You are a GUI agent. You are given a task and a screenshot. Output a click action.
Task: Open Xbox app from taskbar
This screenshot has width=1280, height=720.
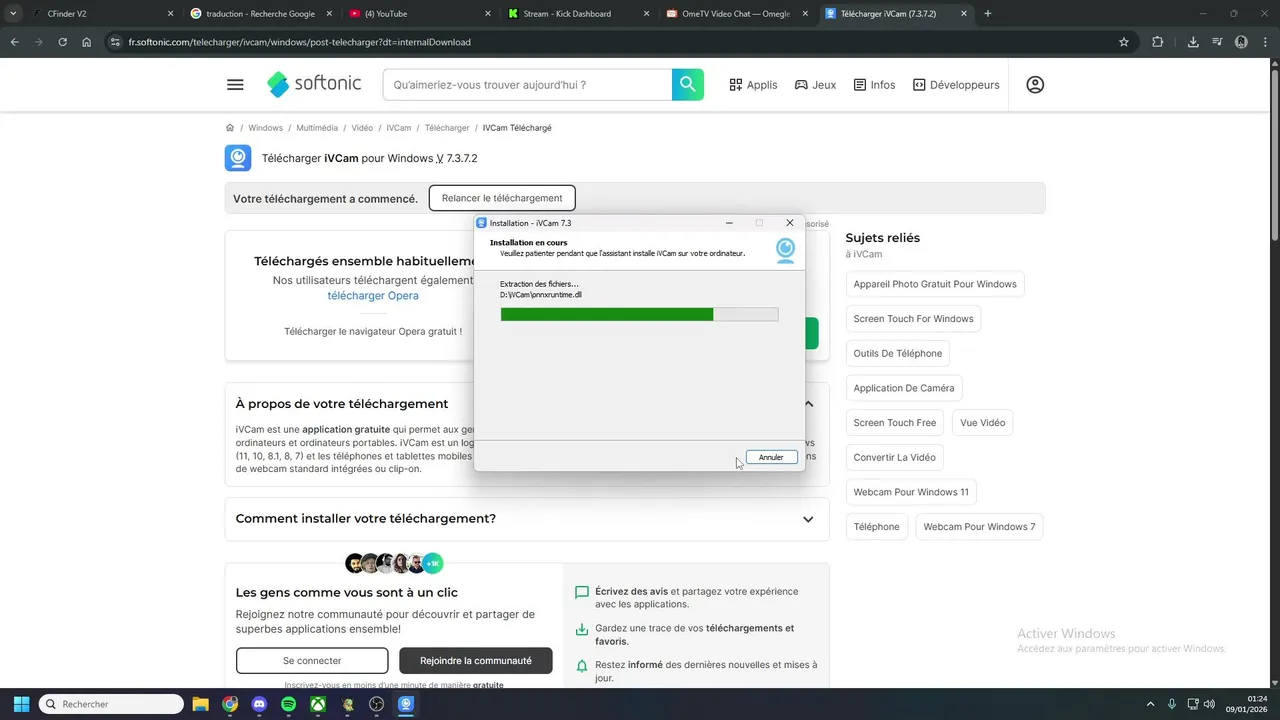pyautogui.click(x=318, y=704)
